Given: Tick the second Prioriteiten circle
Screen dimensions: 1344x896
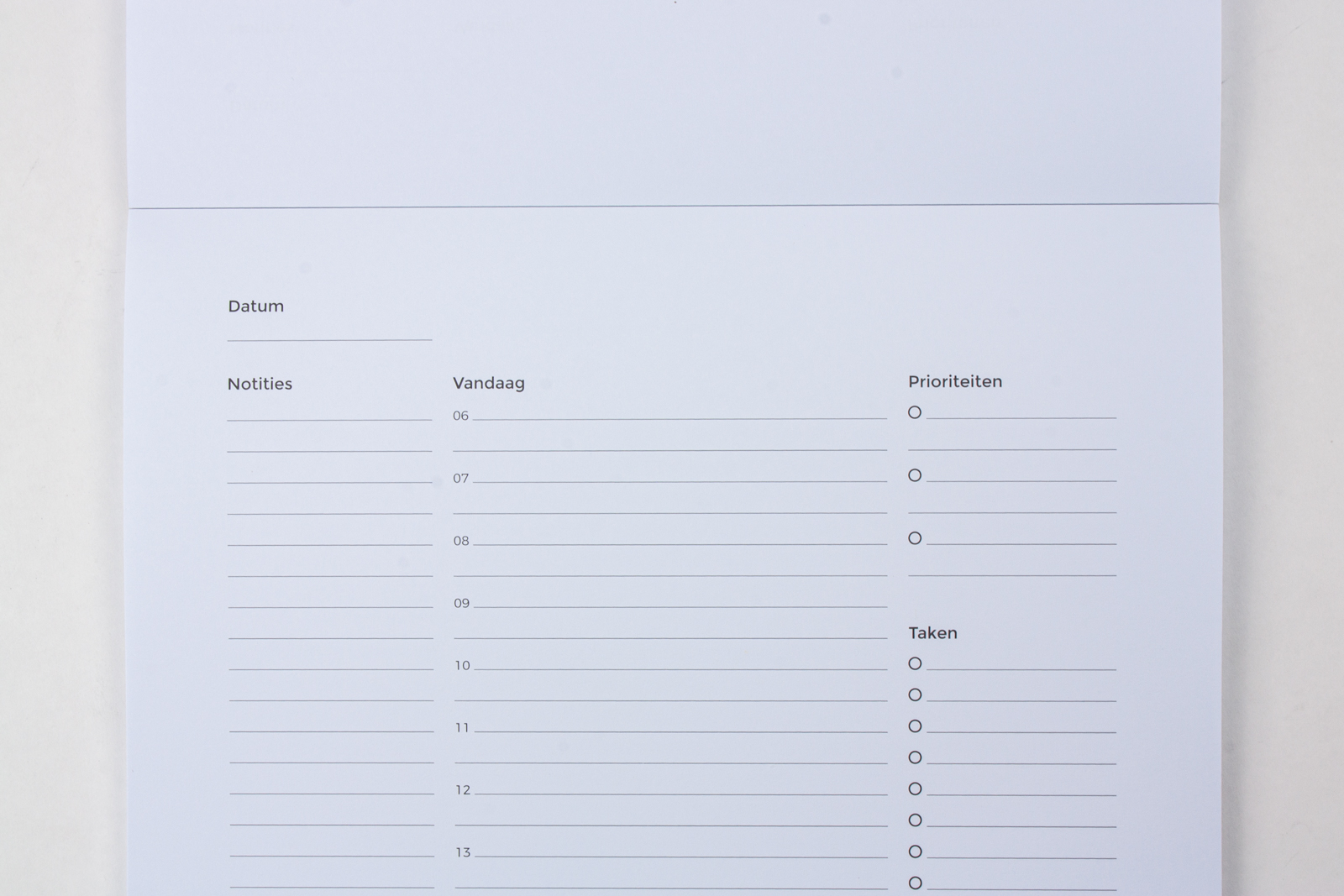Looking at the screenshot, I should (x=915, y=475).
